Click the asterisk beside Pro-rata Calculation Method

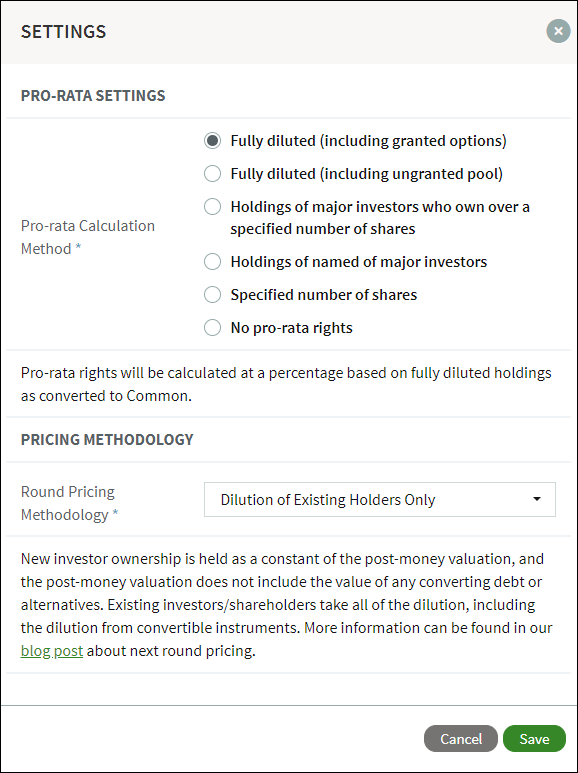click(x=78, y=247)
